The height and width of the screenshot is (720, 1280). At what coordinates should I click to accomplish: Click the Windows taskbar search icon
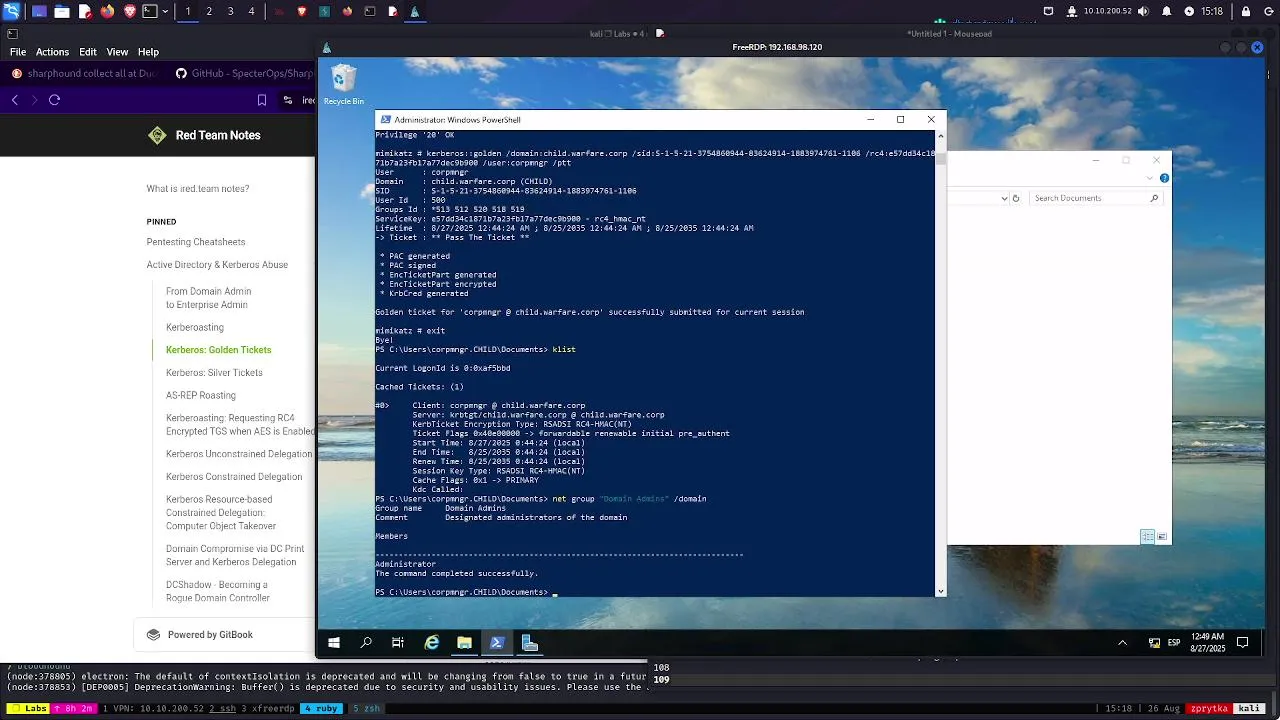(366, 643)
